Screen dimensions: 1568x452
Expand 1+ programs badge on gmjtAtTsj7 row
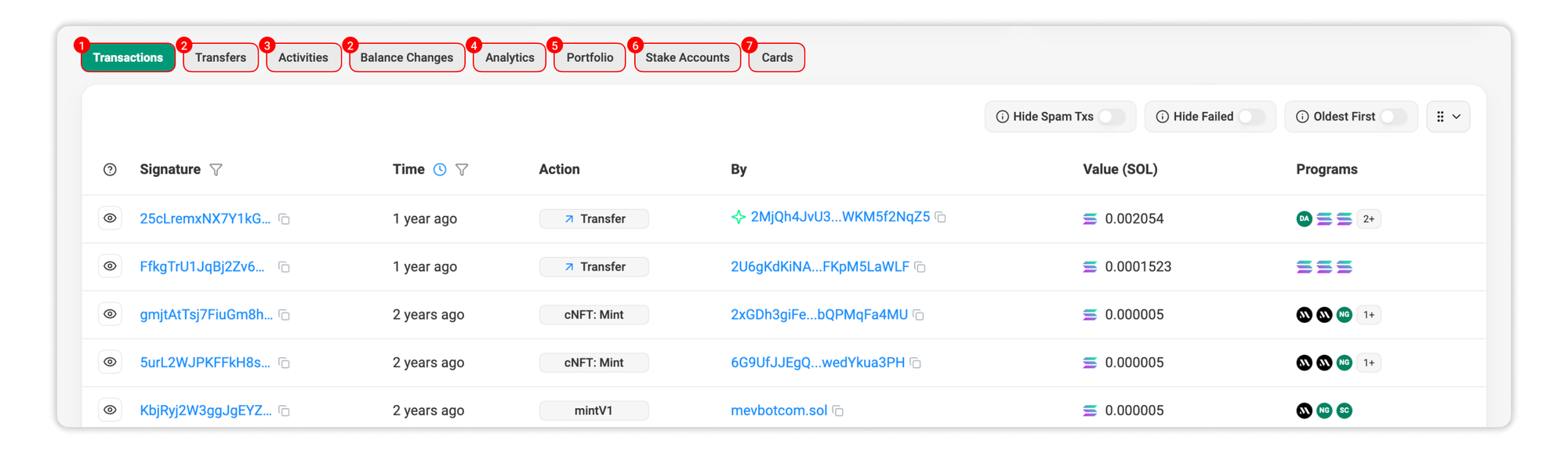coord(1368,315)
